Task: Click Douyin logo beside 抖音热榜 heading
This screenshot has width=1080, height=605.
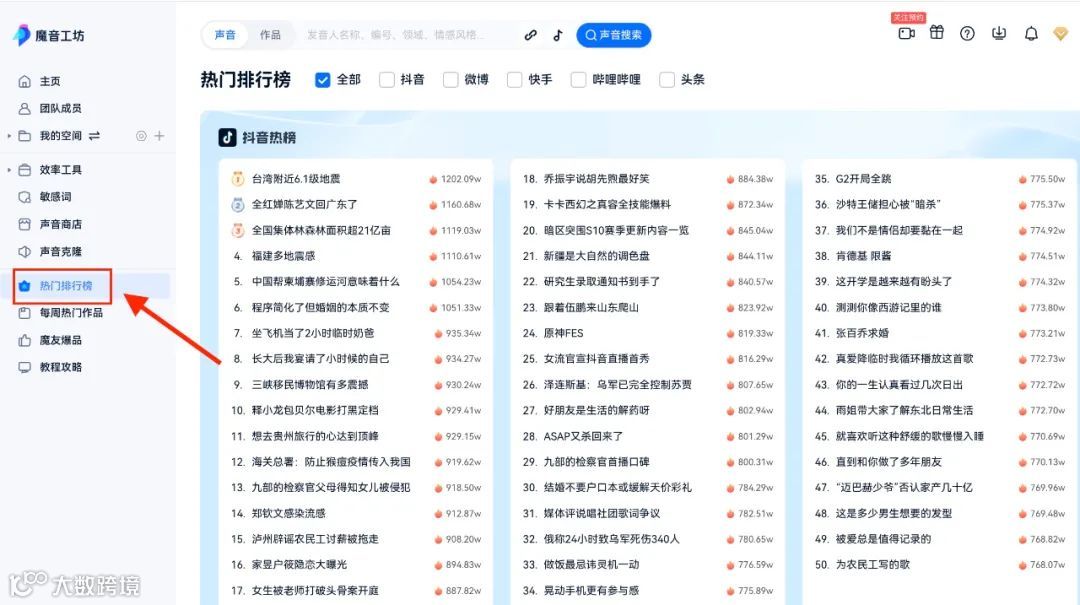Action: click(x=227, y=138)
